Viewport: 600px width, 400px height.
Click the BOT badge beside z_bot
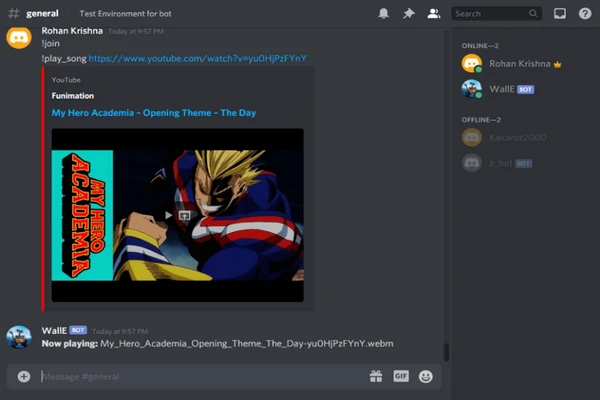[523, 163]
